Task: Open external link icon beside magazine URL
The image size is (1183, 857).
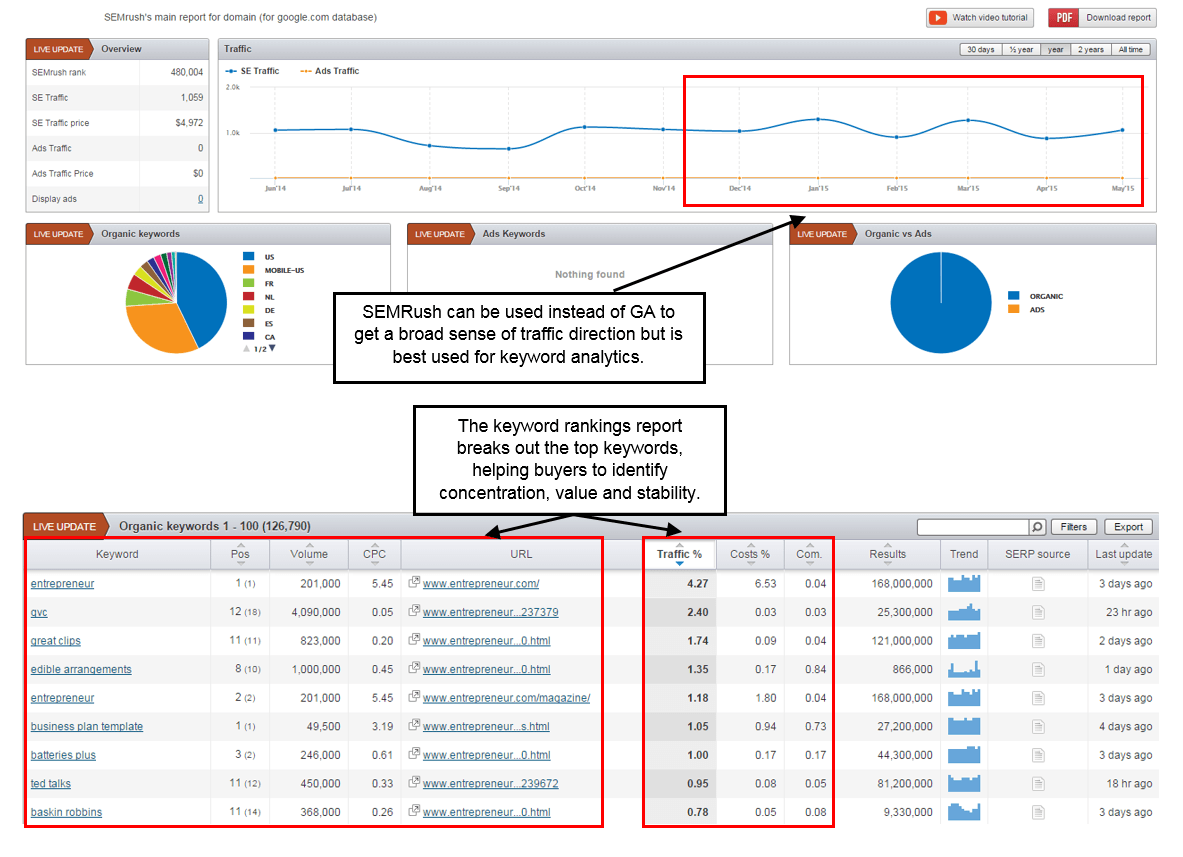Action: pyautogui.click(x=413, y=697)
